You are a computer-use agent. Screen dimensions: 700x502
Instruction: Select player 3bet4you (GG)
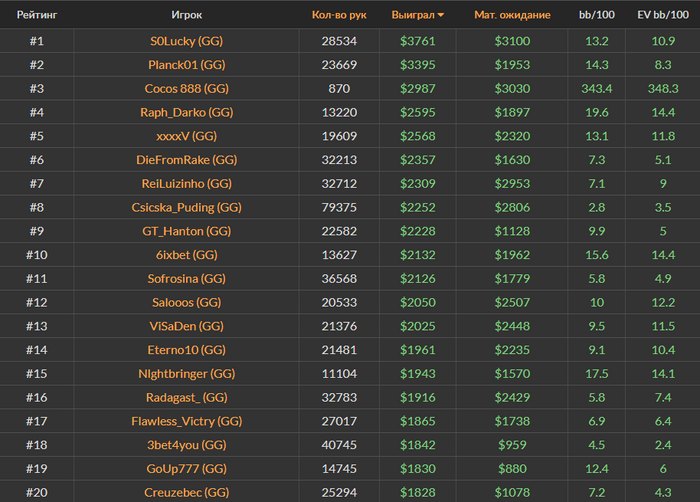click(186, 445)
